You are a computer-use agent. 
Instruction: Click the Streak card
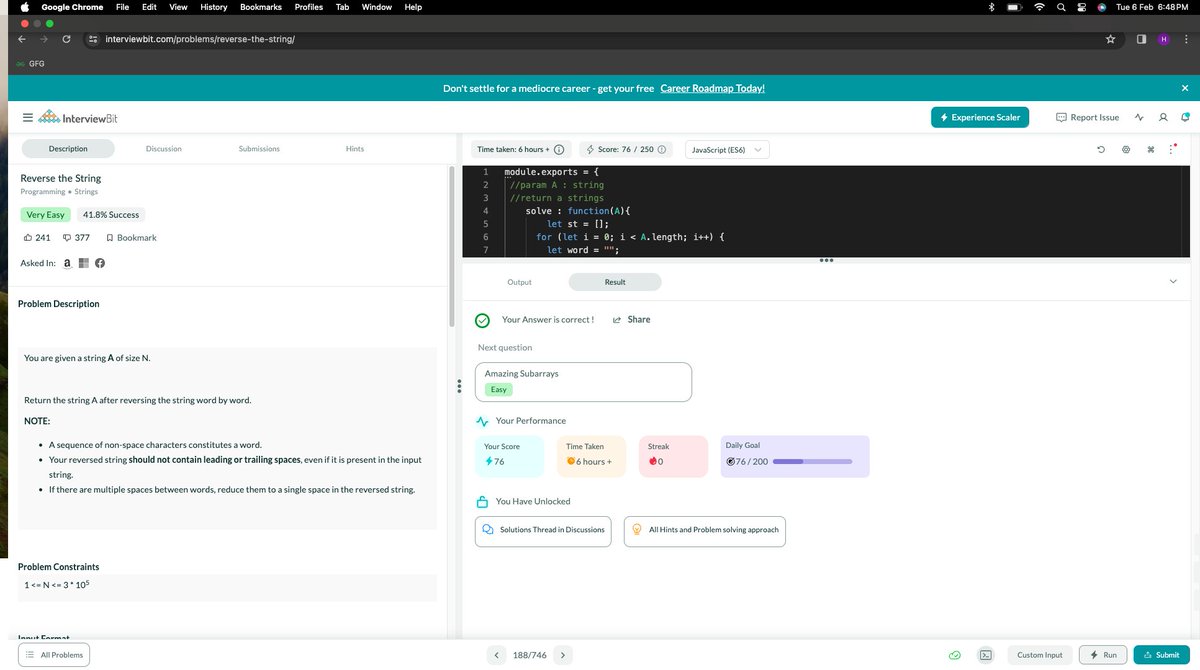point(672,456)
